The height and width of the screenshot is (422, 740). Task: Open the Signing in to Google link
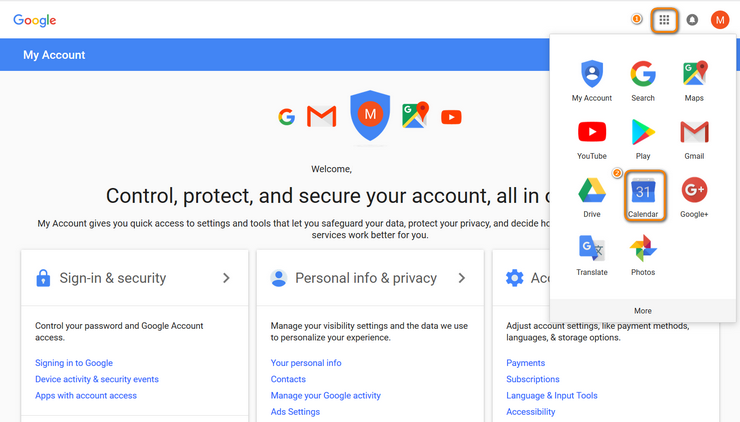(x=74, y=363)
